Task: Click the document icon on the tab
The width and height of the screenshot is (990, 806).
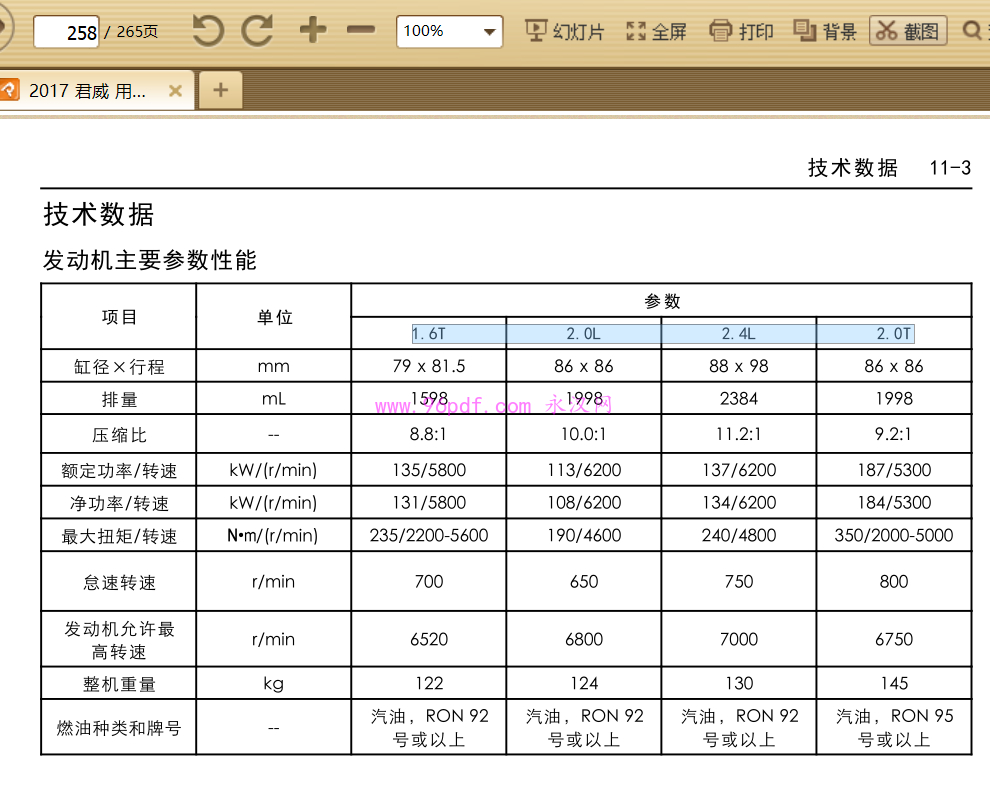Action: (9, 91)
